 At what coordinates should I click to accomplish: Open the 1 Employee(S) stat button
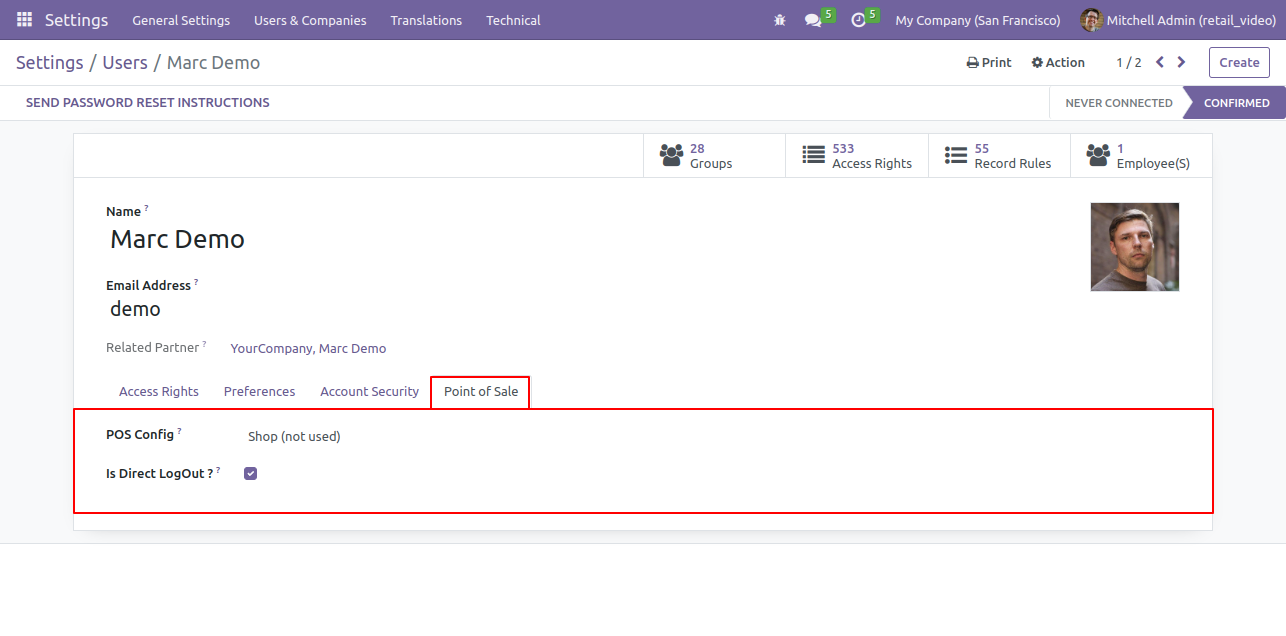[x=1141, y=156]
